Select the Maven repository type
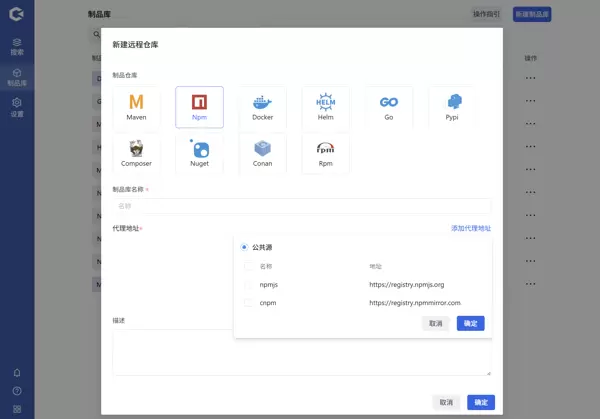Image resolution: width=600 pixels, height=419 pixels. click(x=136, y=107)
